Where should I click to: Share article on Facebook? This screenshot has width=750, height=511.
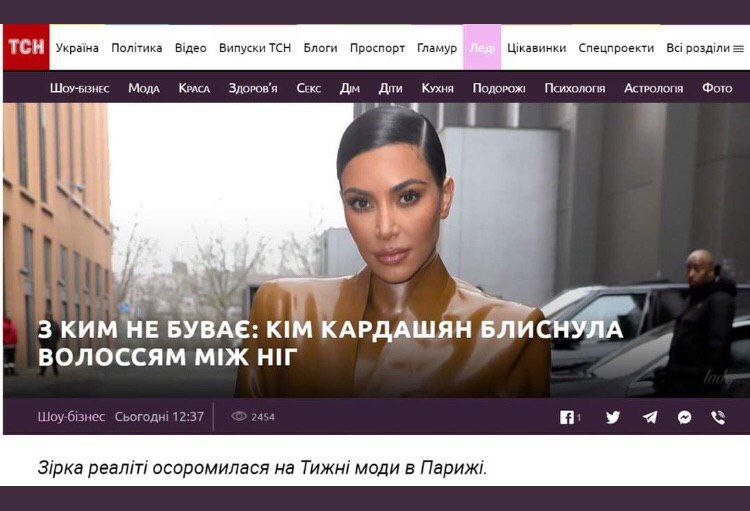pyautogui.click(x=567, y=417)
